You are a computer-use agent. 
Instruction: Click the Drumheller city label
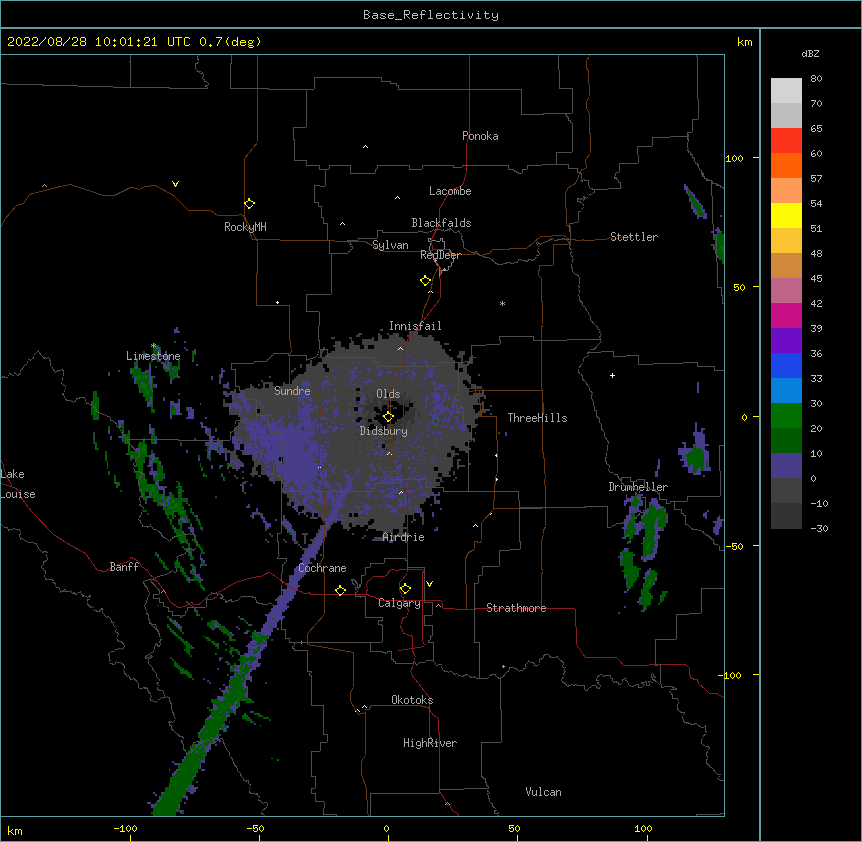638,487
